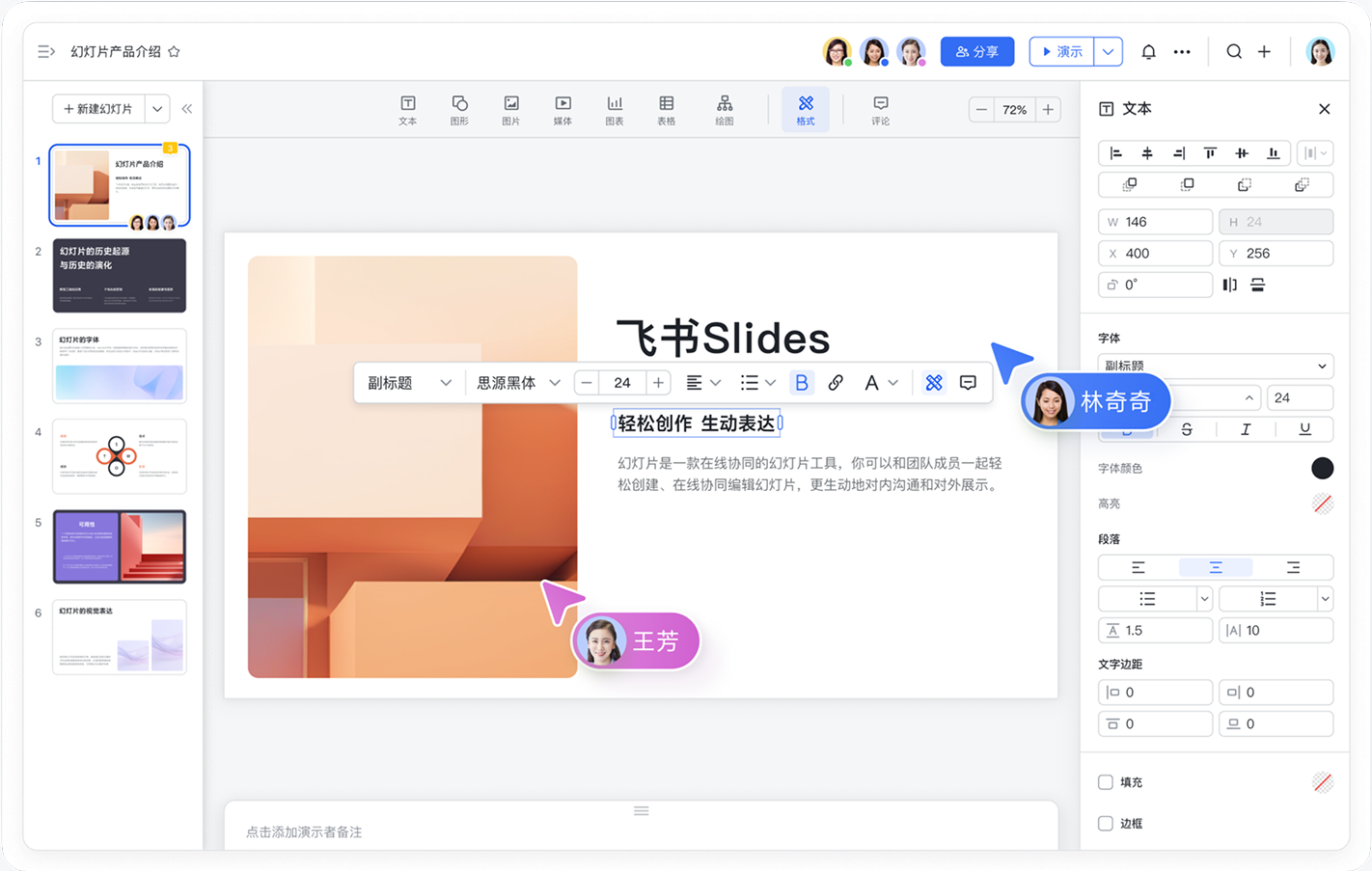Viewport: 1372px width, 871px height.
Task: Increase zoom with the plus button
Action: point(1048,110)
